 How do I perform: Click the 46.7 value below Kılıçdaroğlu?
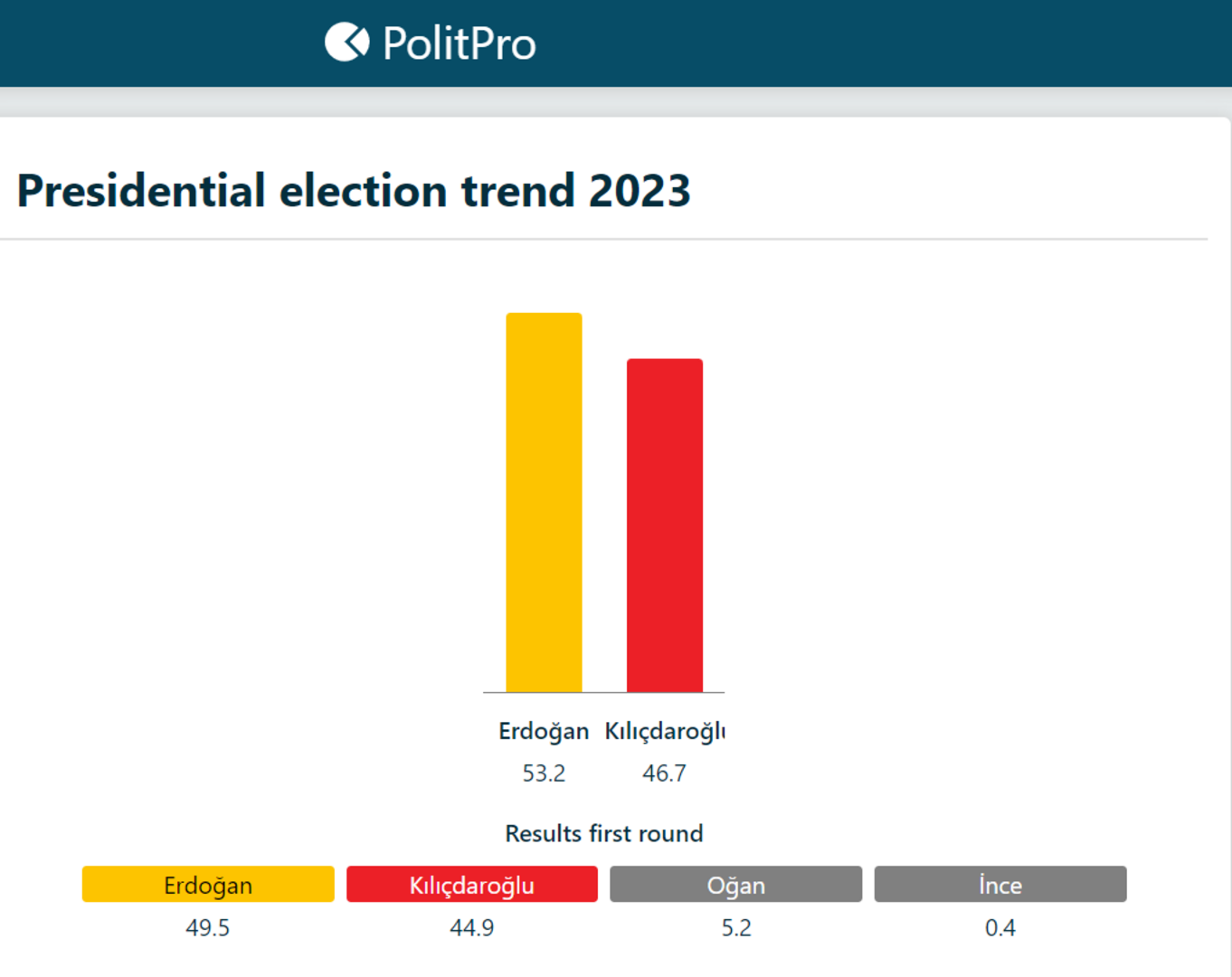(665, 773)
